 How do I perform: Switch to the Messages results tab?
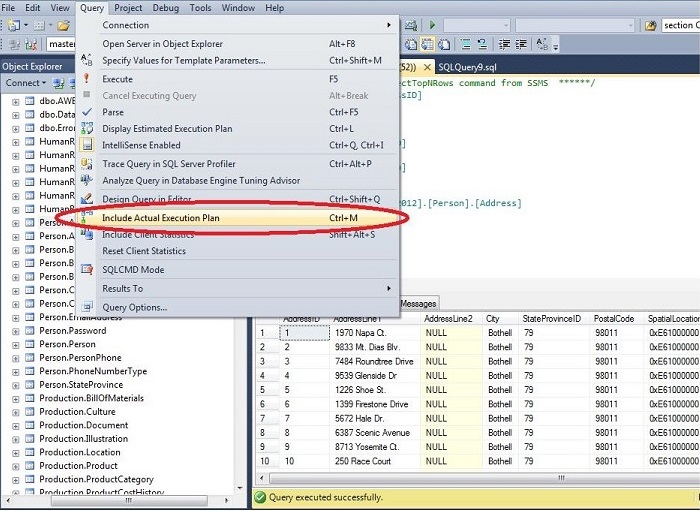point(418,303)
